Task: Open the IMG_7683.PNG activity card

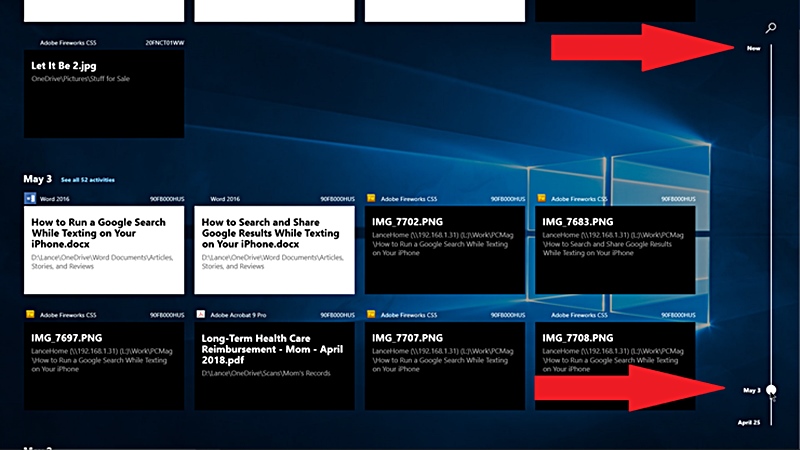Action: pos(615,250)
